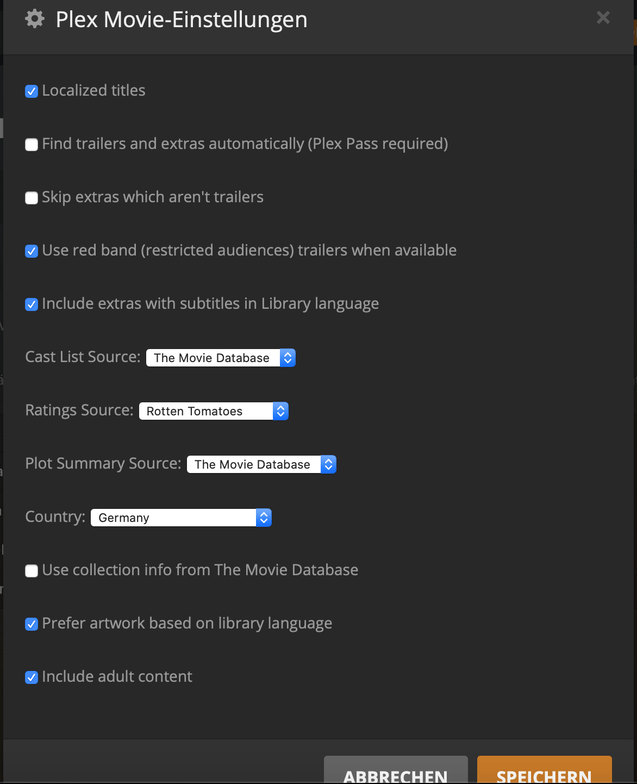Disable red band trailers checkbox
Image resolution: width=637 pixels, height=784 pixels.
32,251
